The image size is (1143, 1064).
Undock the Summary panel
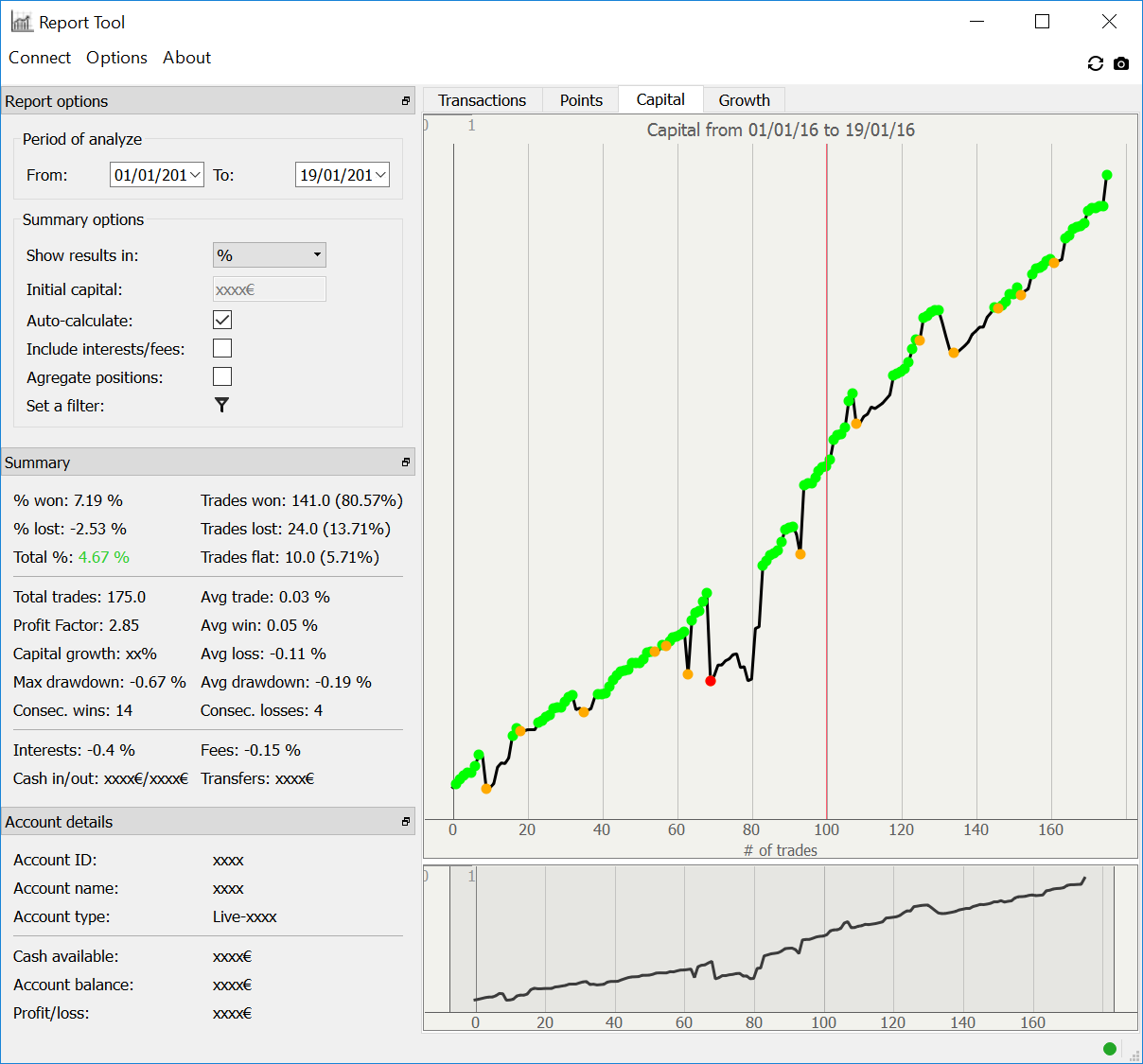[406, 462]
